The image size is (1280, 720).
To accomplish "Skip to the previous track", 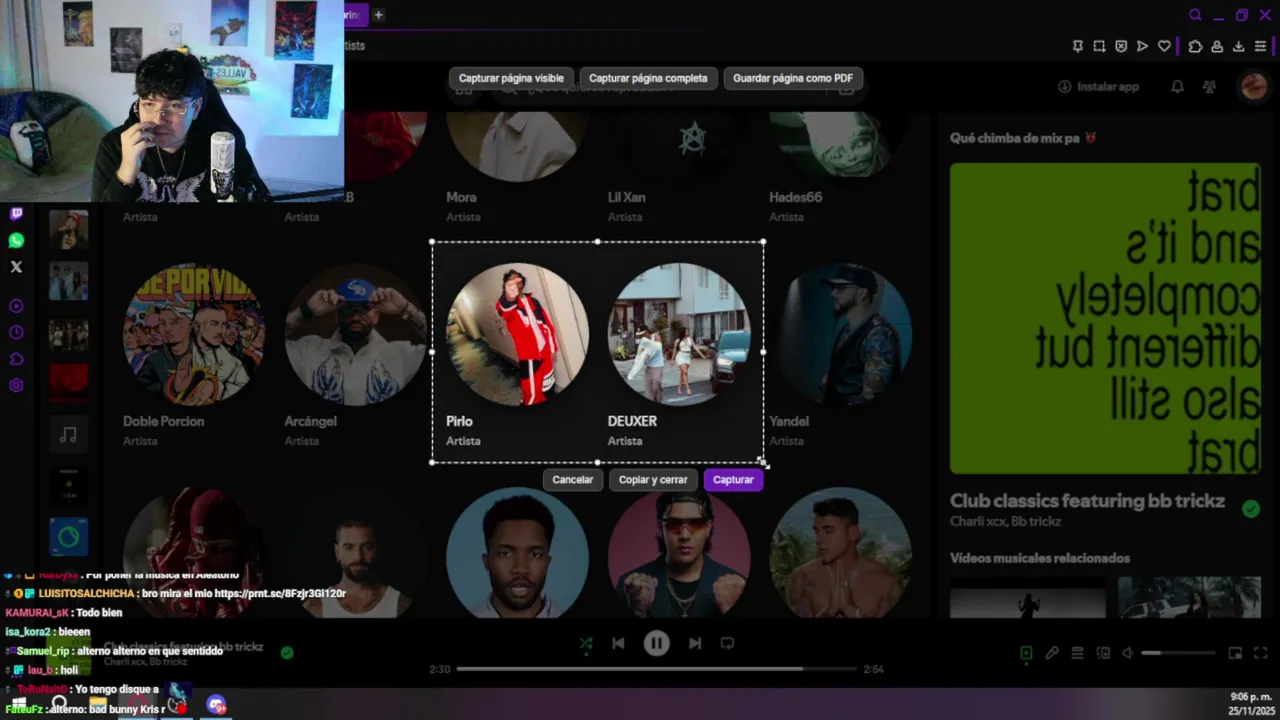I will click(618, 643).
